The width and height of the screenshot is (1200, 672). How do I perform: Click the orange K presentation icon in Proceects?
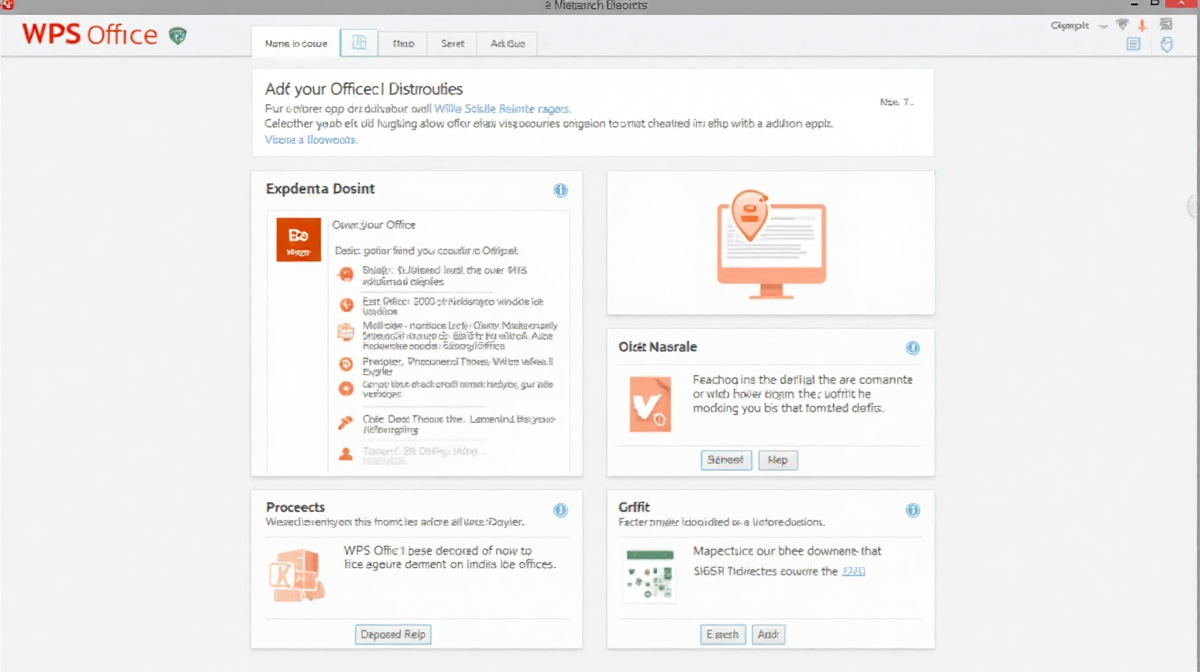(295, 574)
